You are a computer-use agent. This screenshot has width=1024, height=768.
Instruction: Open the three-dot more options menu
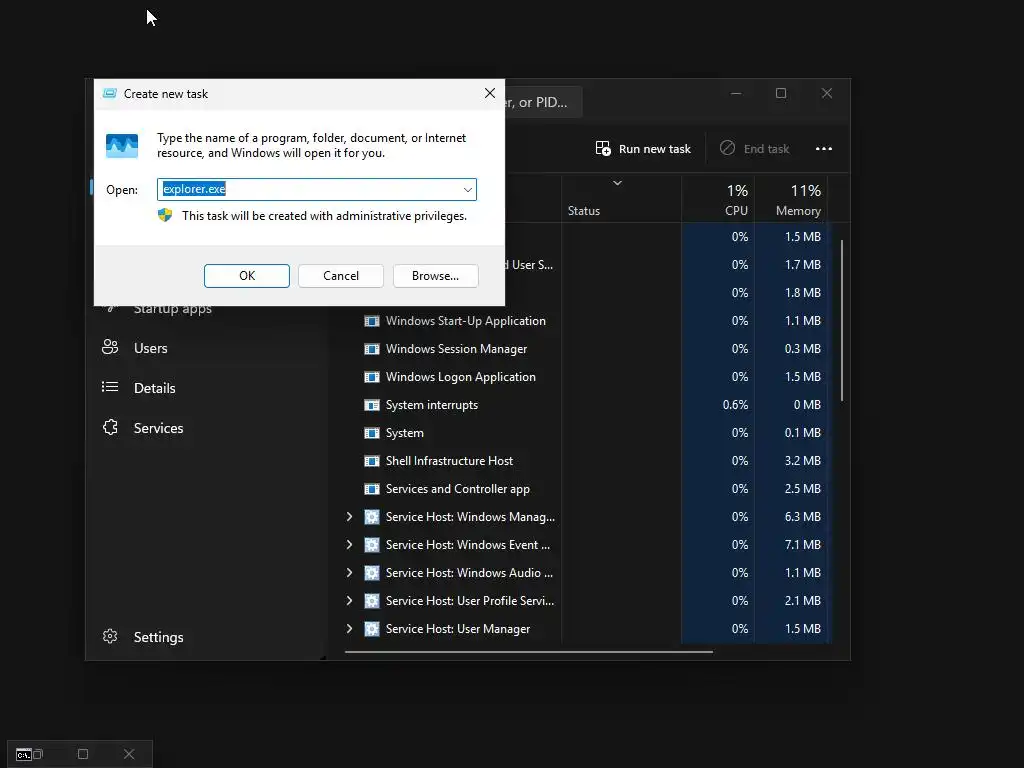pyautogui.click(x=824, y=149)
